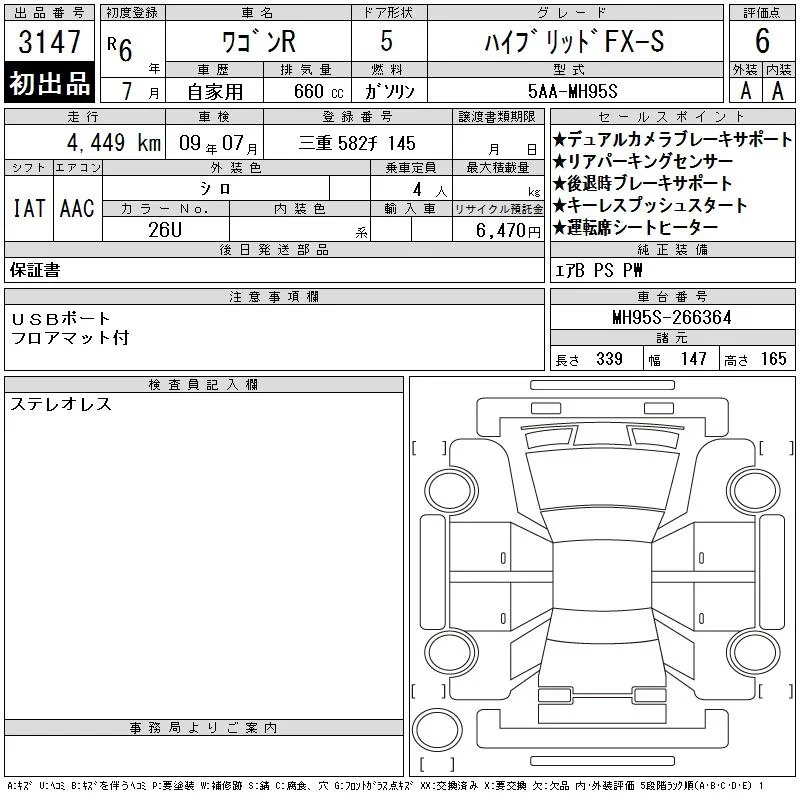Screen dimensions: 800x800
Task: Click the 検査員記入欄 section header
Action: pos(204,384)
